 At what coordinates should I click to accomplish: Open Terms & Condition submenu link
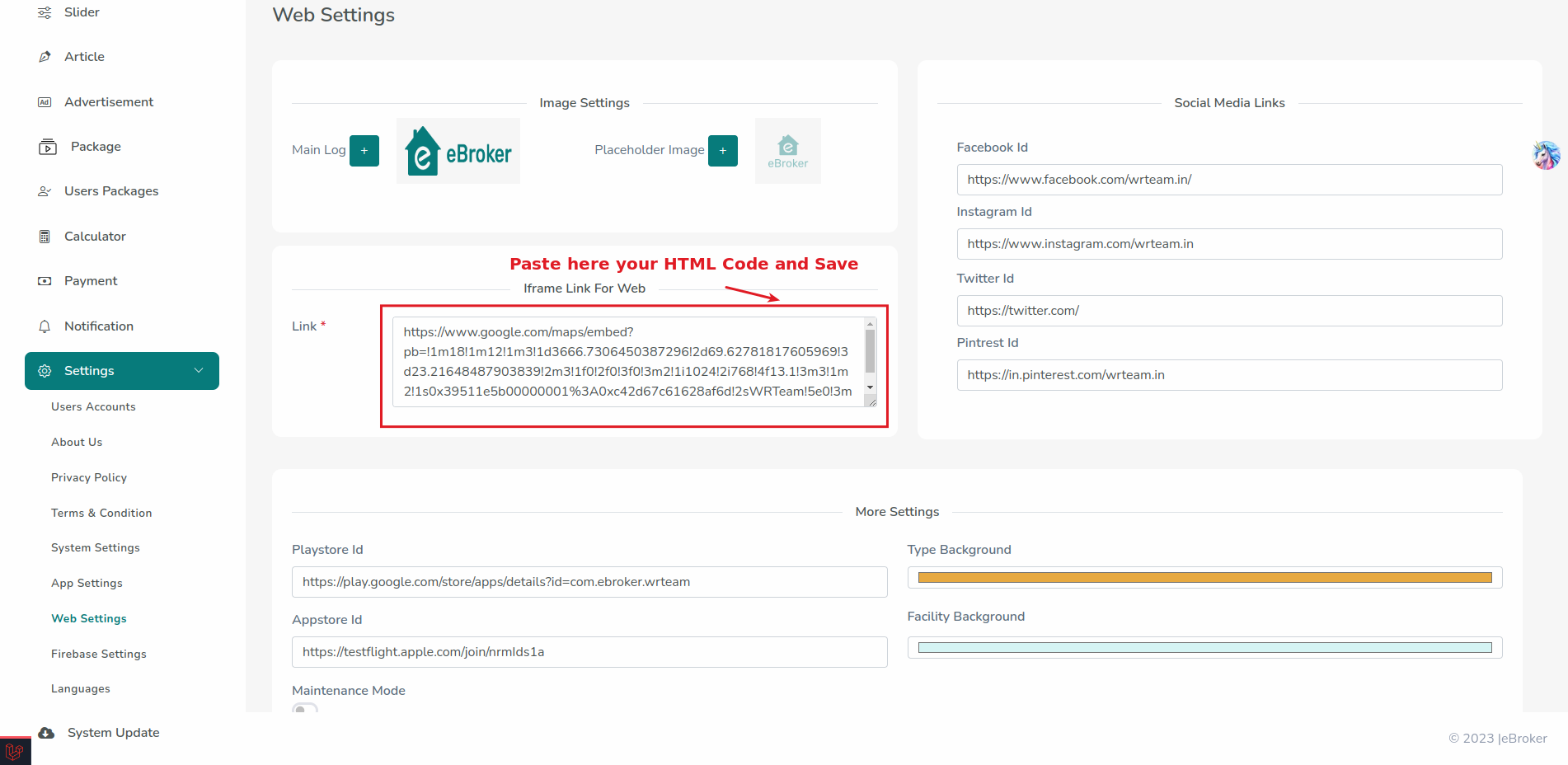coord(101,514)
